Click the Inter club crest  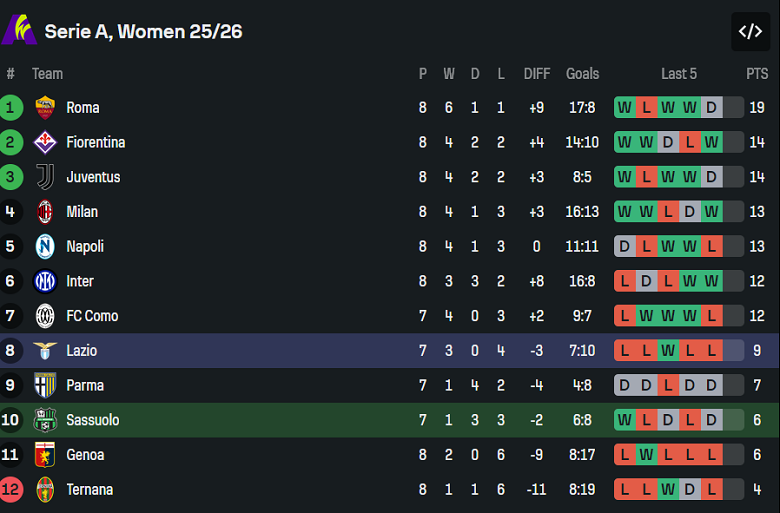[45, 281]
